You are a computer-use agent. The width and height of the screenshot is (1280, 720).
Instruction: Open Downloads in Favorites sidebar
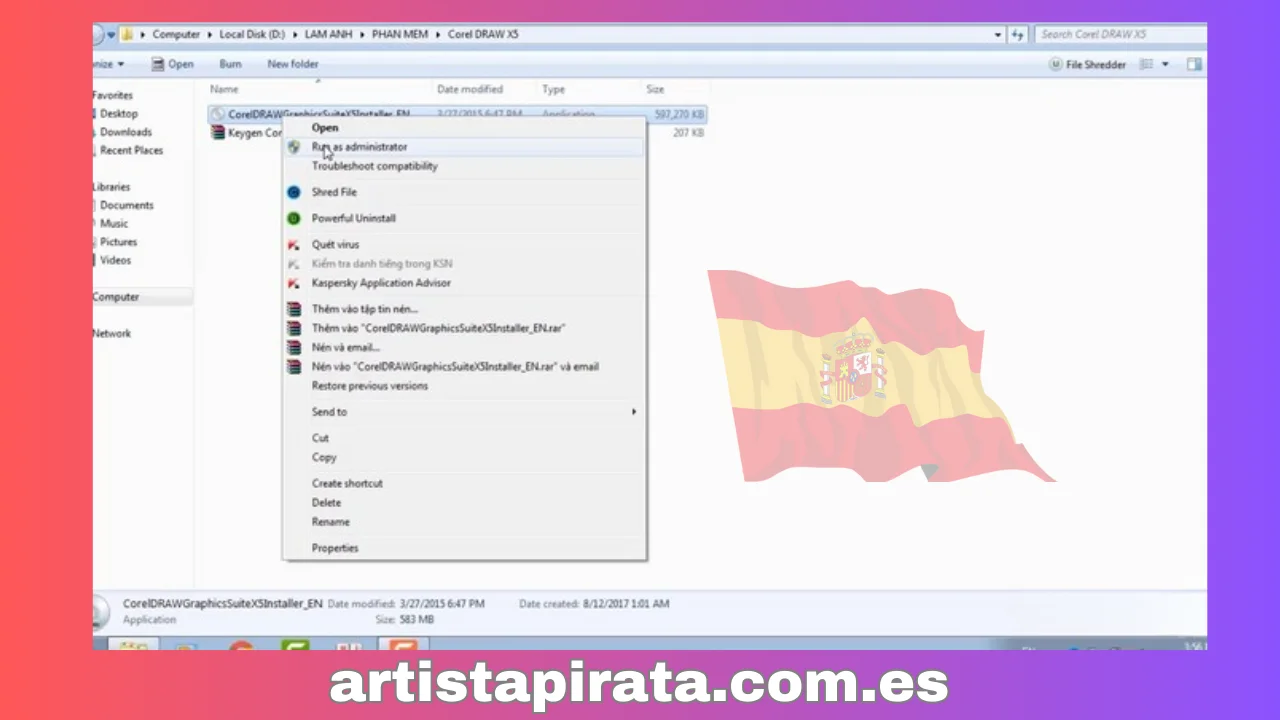pos(125,132)
